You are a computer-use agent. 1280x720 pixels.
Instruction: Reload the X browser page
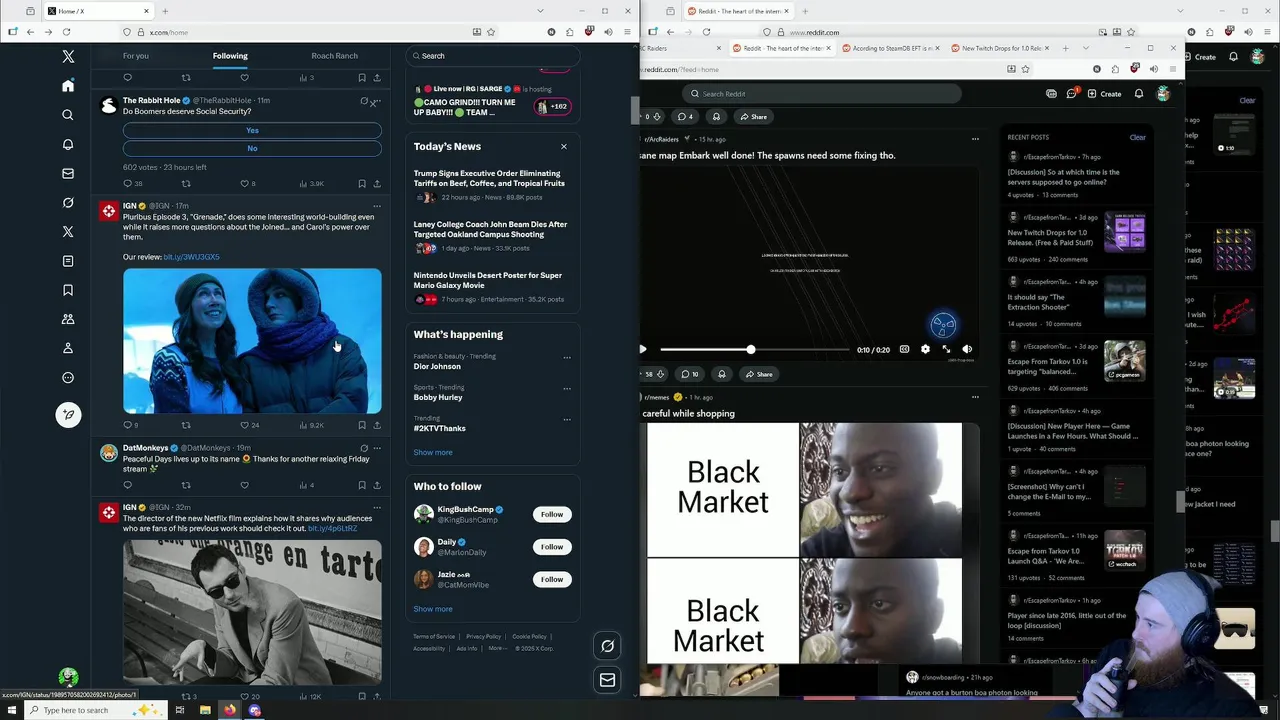66,32
